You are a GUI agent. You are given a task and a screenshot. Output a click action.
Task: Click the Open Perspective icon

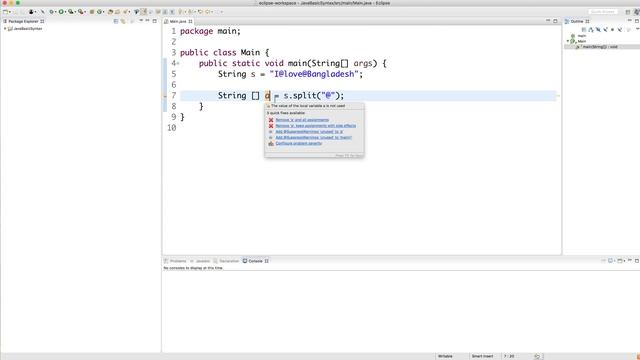coord(628,12)
